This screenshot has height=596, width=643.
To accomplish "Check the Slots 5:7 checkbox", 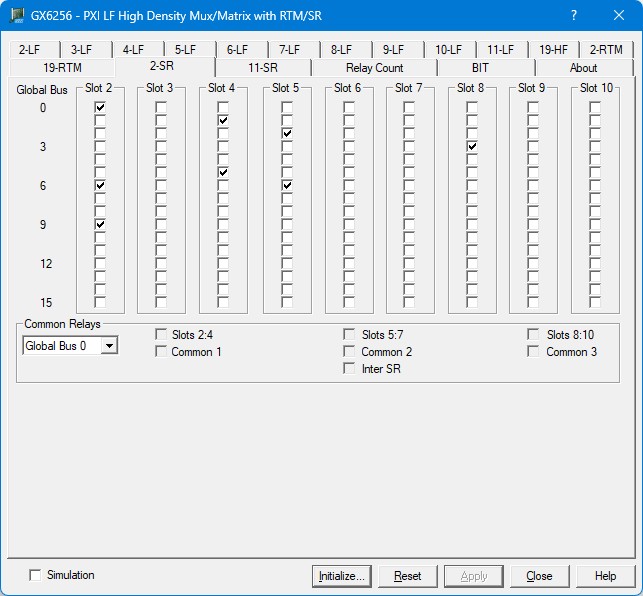I will [349, 335].
